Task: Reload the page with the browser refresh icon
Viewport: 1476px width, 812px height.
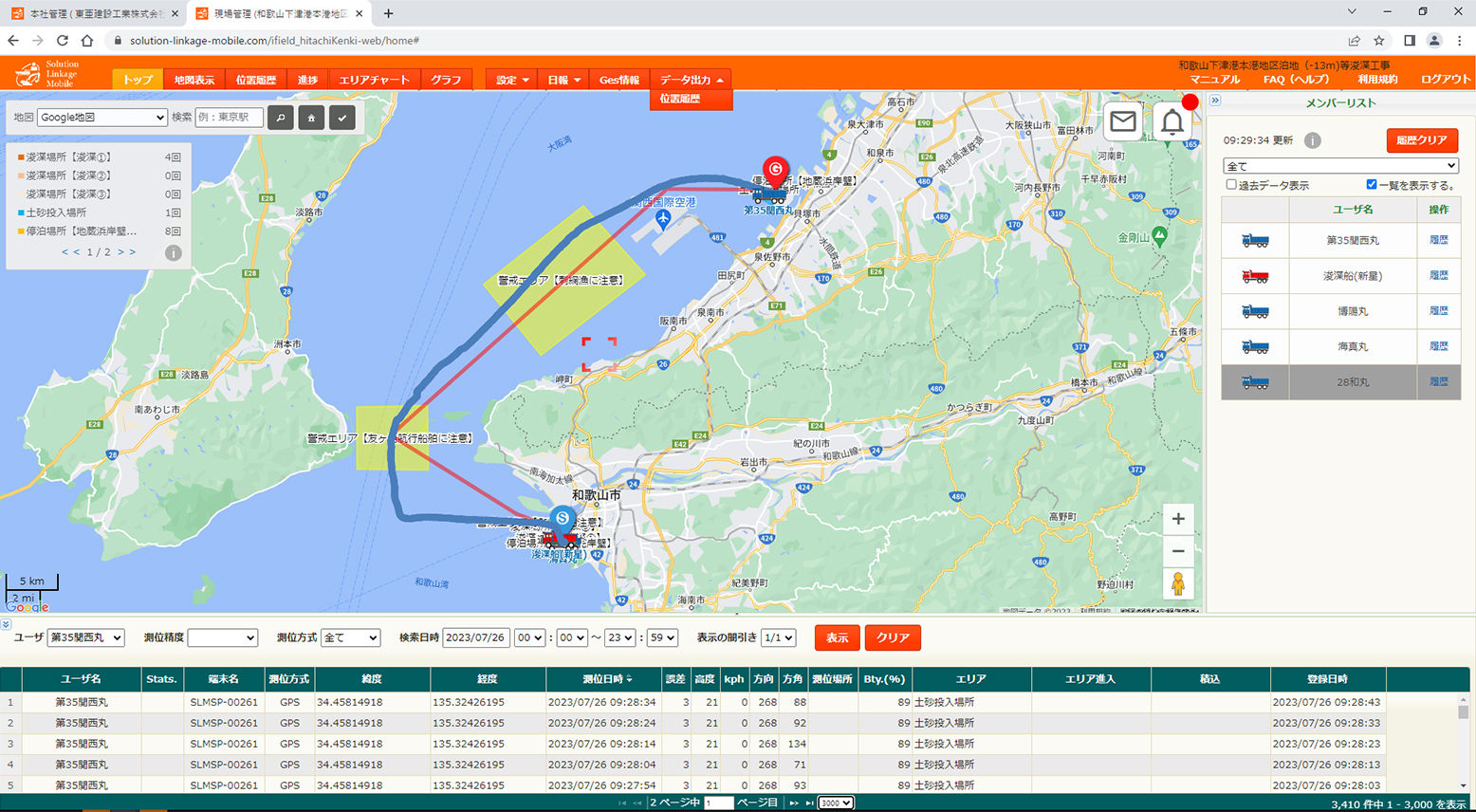Action: 62,41
